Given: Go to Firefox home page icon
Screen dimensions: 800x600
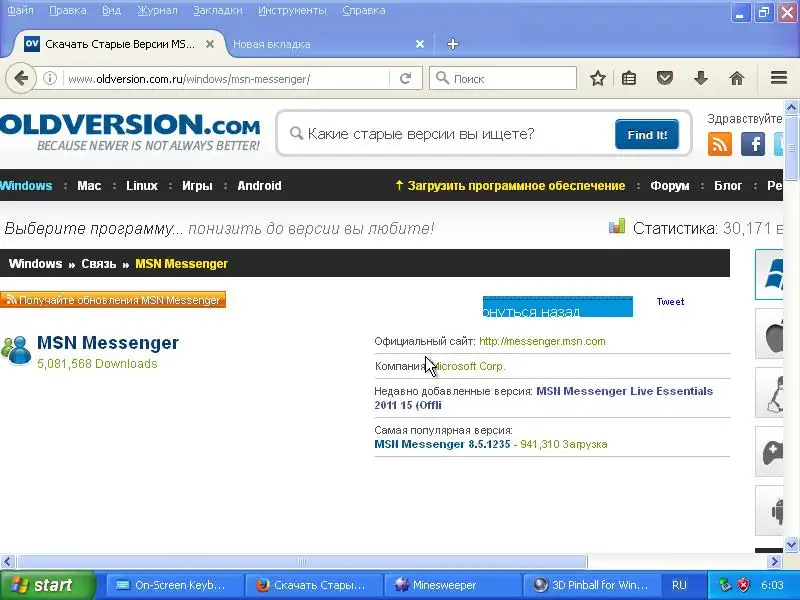Looking at the screenshot, I should pos(737,78).
